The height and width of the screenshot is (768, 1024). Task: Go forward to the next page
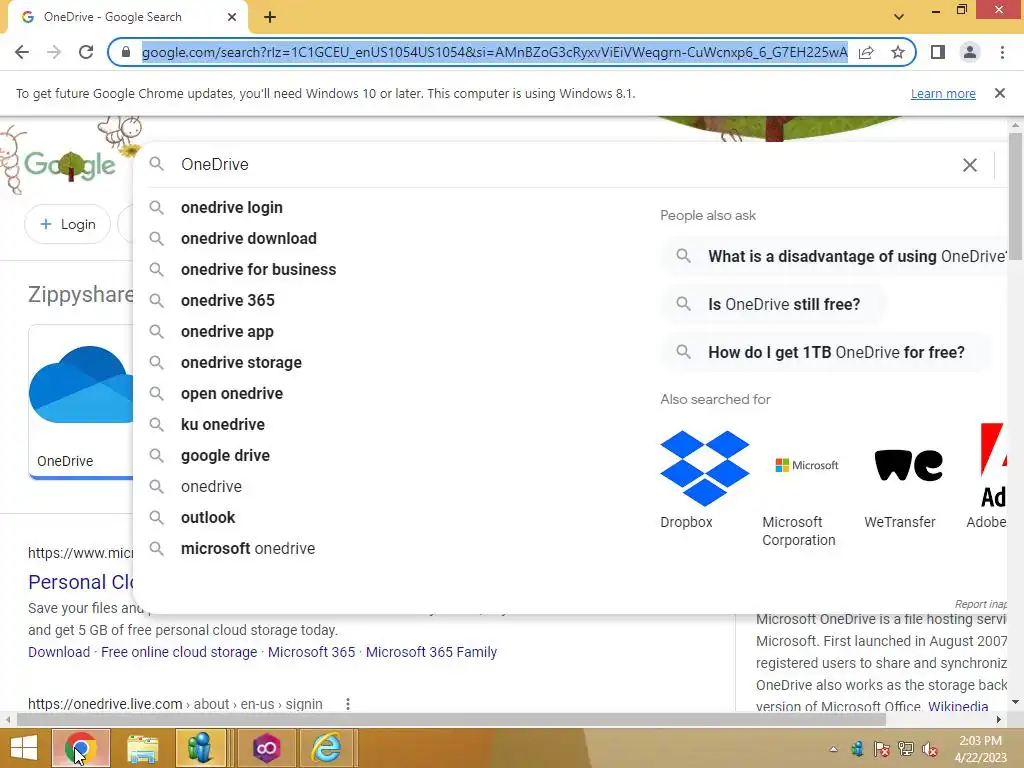tap(54, 52)
